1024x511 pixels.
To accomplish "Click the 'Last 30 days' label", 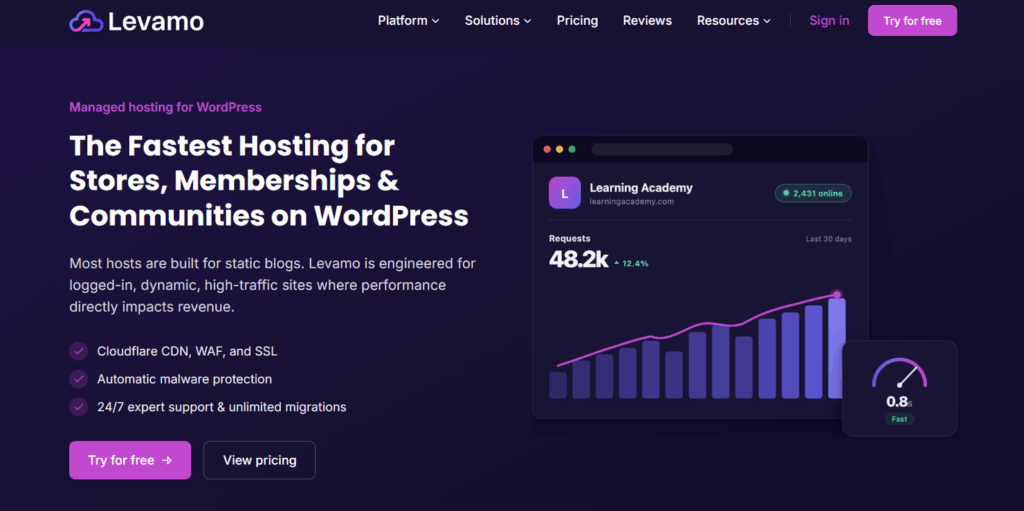I will 828,239.
